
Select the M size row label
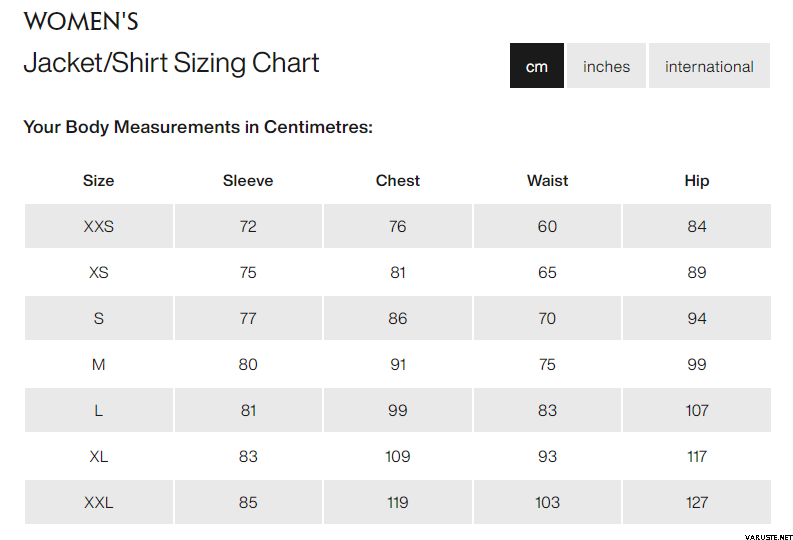pyautogui.click(x=99, y=365)
